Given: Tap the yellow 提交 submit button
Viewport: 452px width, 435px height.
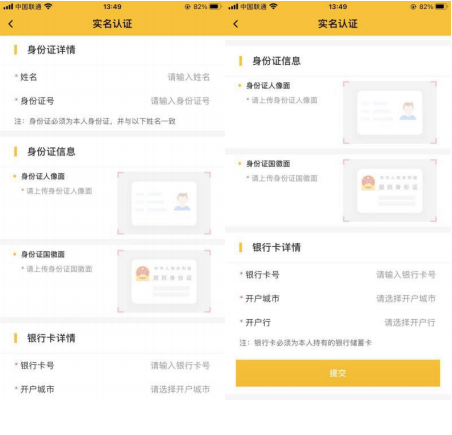Looking at the screenshot, I should 338,373.
